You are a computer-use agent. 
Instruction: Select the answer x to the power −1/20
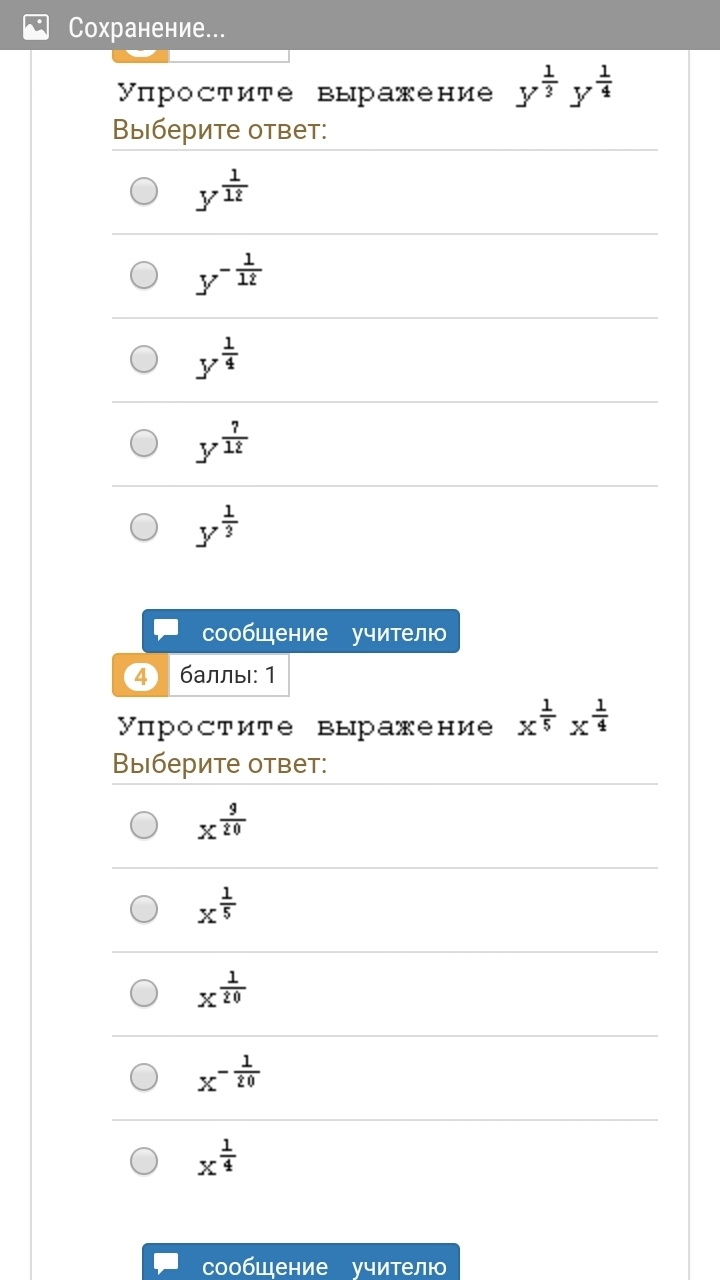click(145, 1077)
